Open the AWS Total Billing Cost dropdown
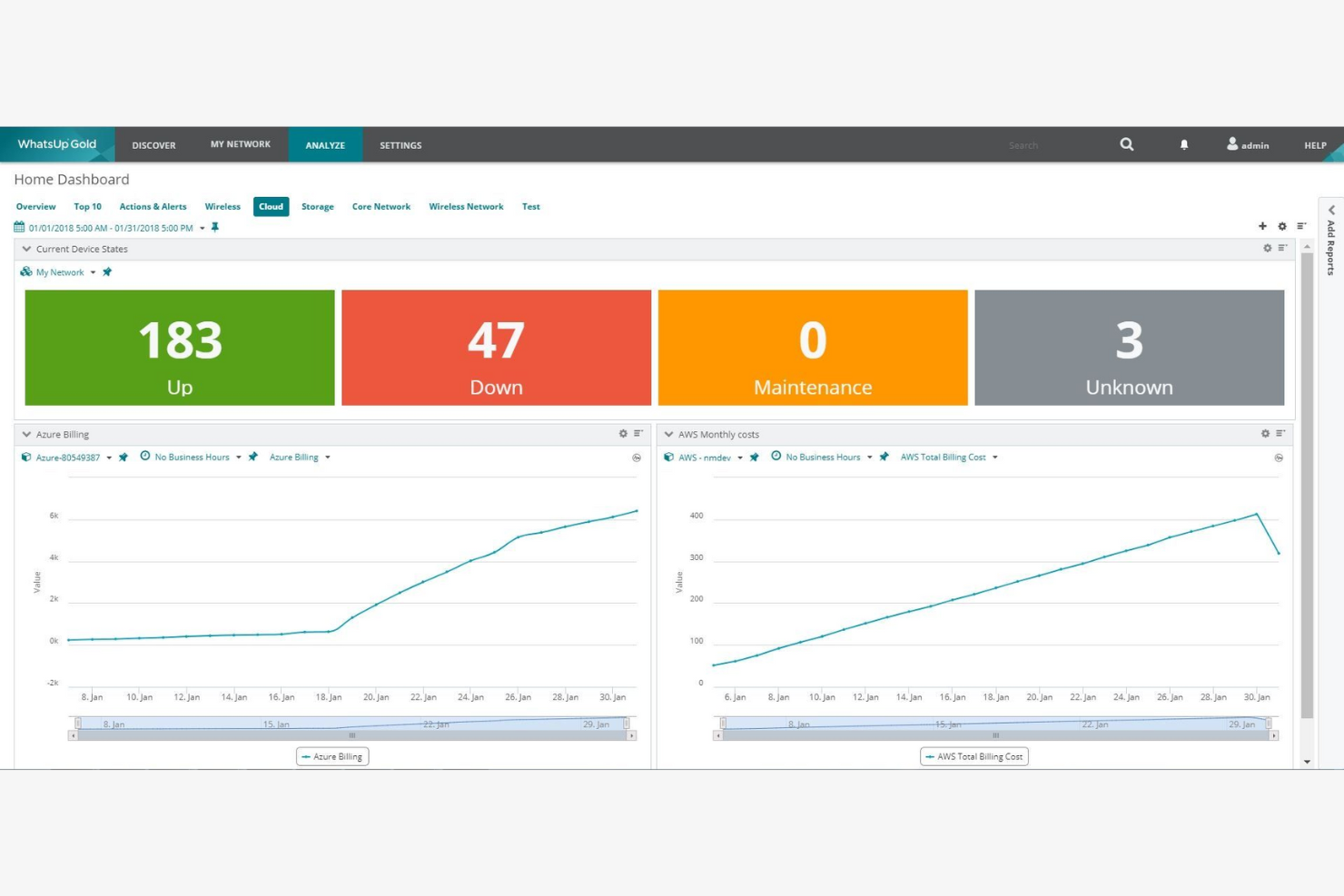The image size is (1344, 896). pyautogui.click(x=994, y=458)
